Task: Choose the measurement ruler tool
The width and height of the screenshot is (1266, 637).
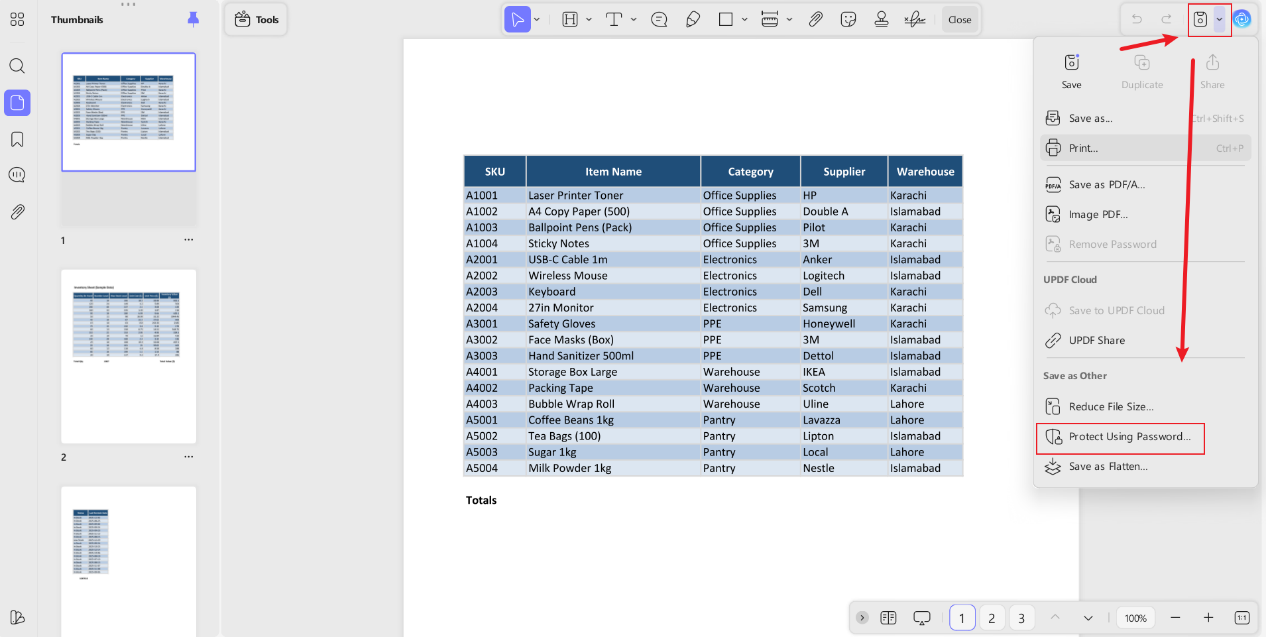Action: [x=770, y=19]
